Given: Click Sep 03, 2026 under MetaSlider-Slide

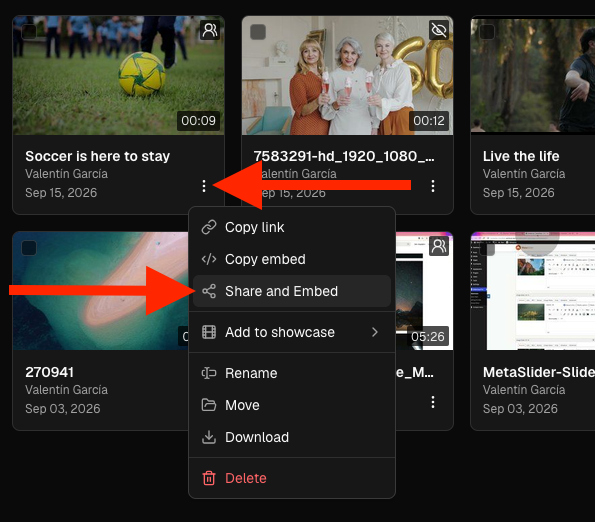Looking at the screenshot, I should click(520, 409).
